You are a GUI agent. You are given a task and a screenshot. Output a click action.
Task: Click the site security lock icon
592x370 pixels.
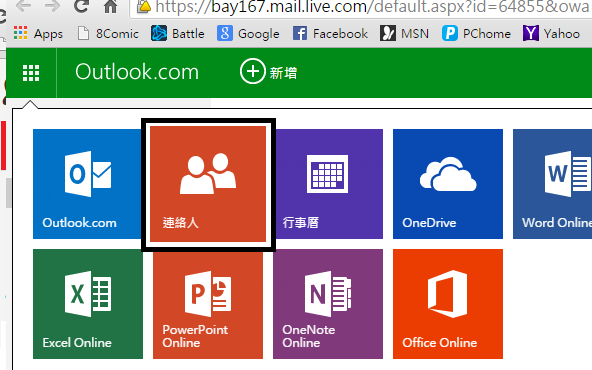pos(144,6)
